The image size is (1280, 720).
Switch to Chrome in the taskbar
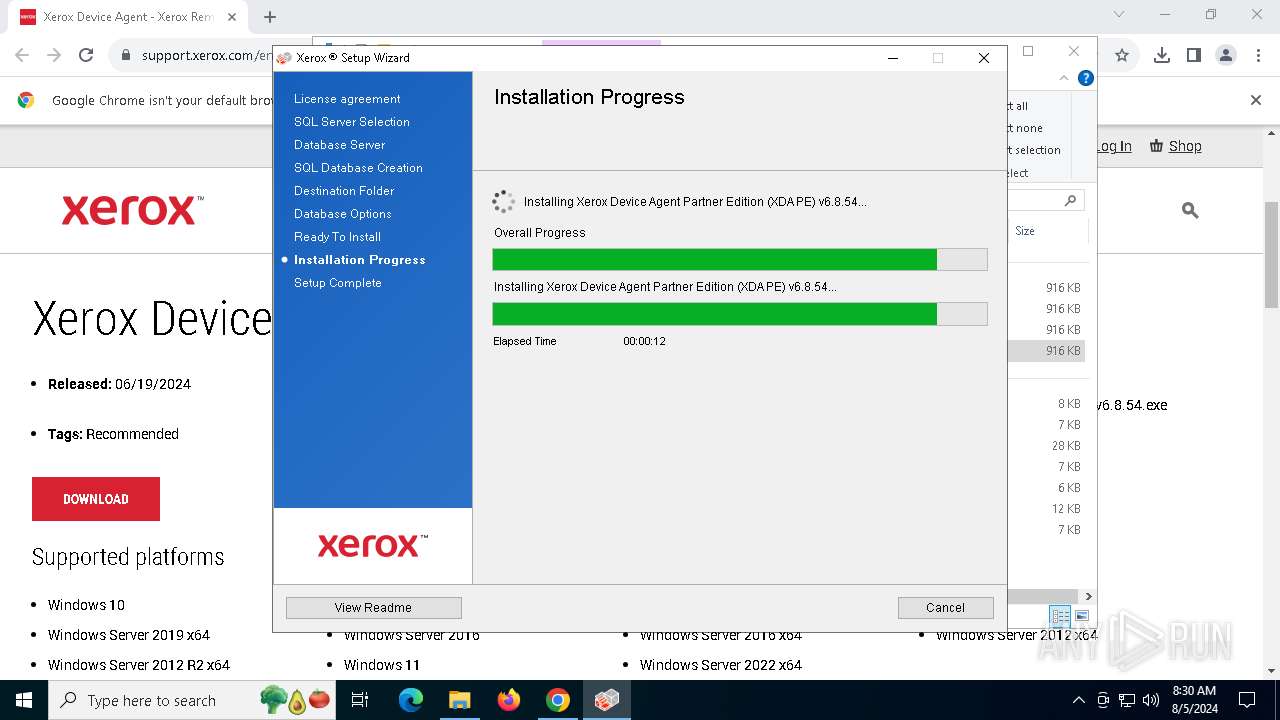558,700
